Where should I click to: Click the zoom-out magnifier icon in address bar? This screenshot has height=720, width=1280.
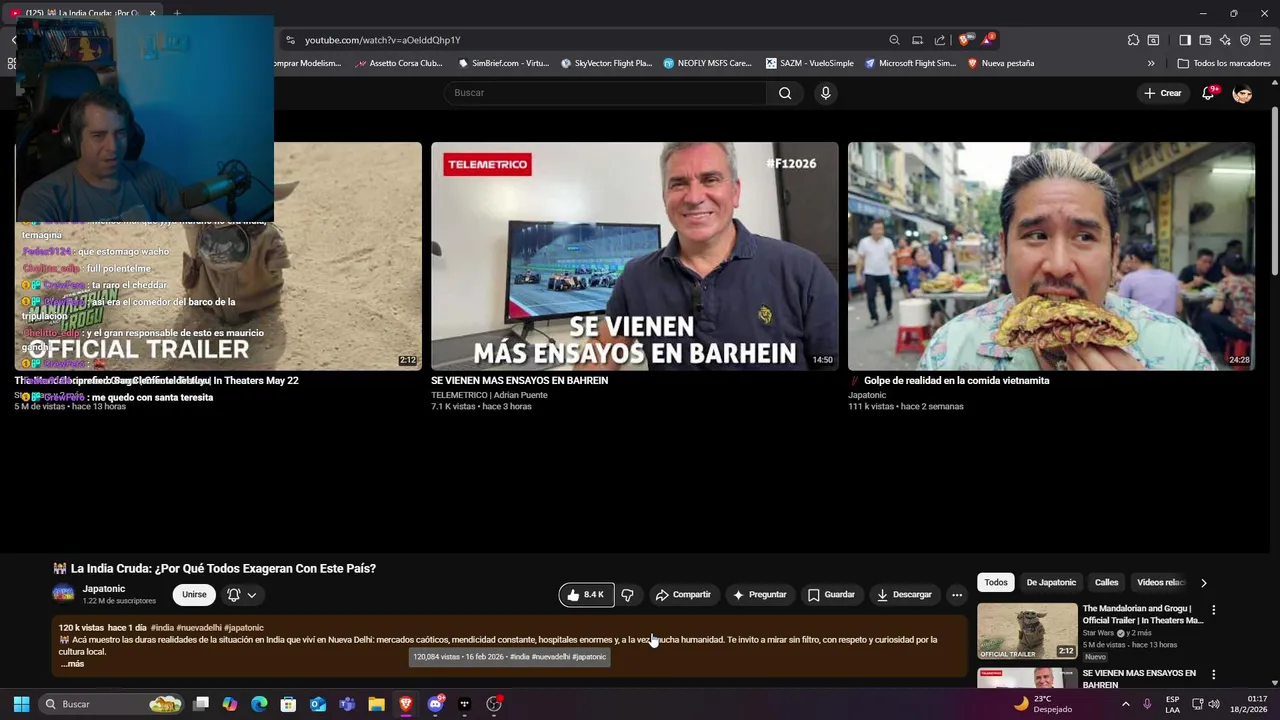(894, 40)
